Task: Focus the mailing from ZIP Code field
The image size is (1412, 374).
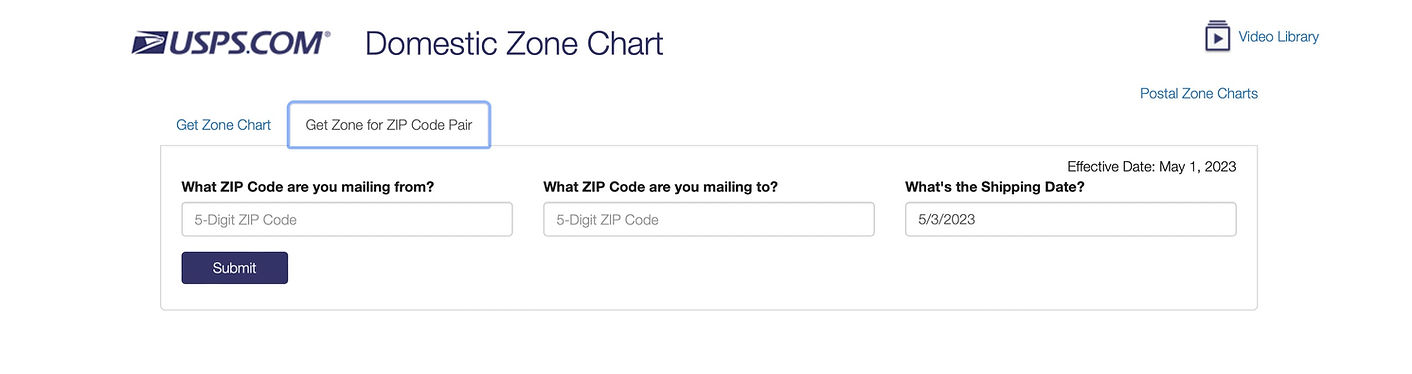Action: pyautogui.click(x=347, y=219)
